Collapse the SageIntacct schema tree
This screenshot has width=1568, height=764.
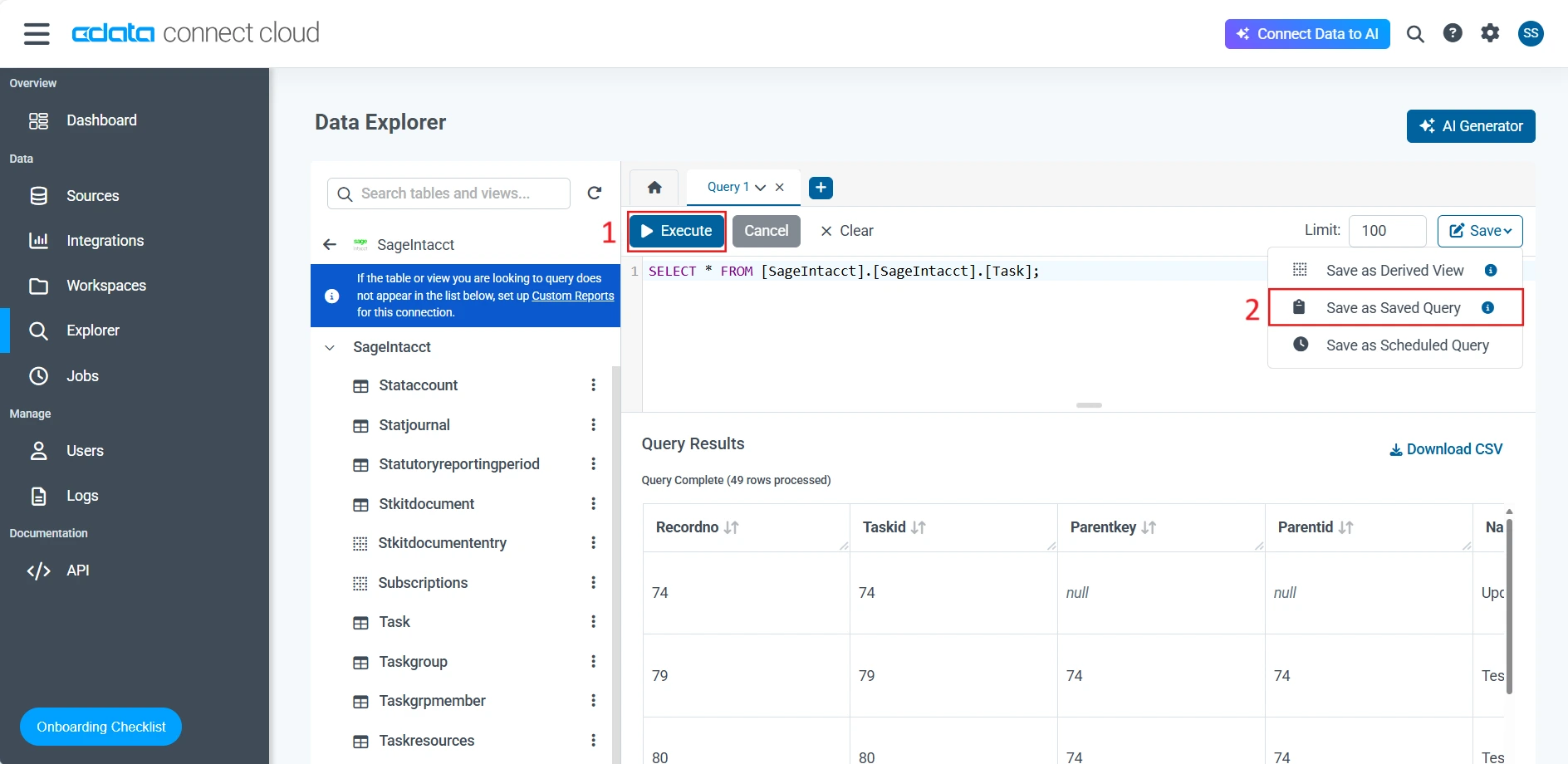(330, 347)
